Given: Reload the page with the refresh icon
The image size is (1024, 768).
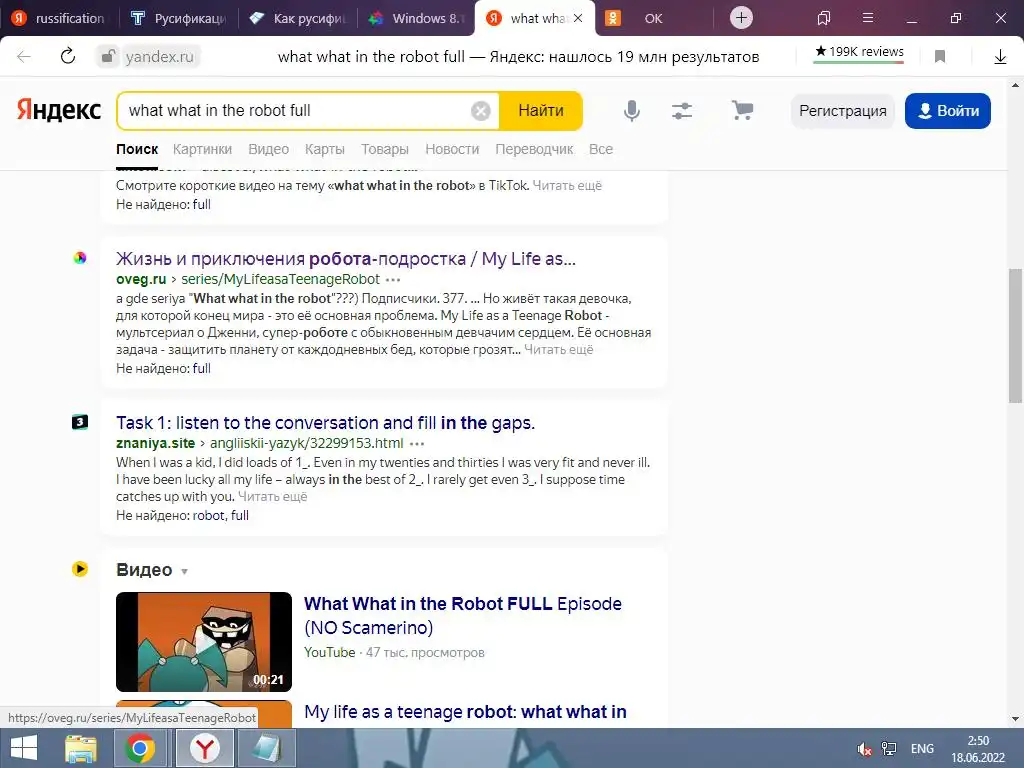Looking at the screenshot, I should 68,57.
